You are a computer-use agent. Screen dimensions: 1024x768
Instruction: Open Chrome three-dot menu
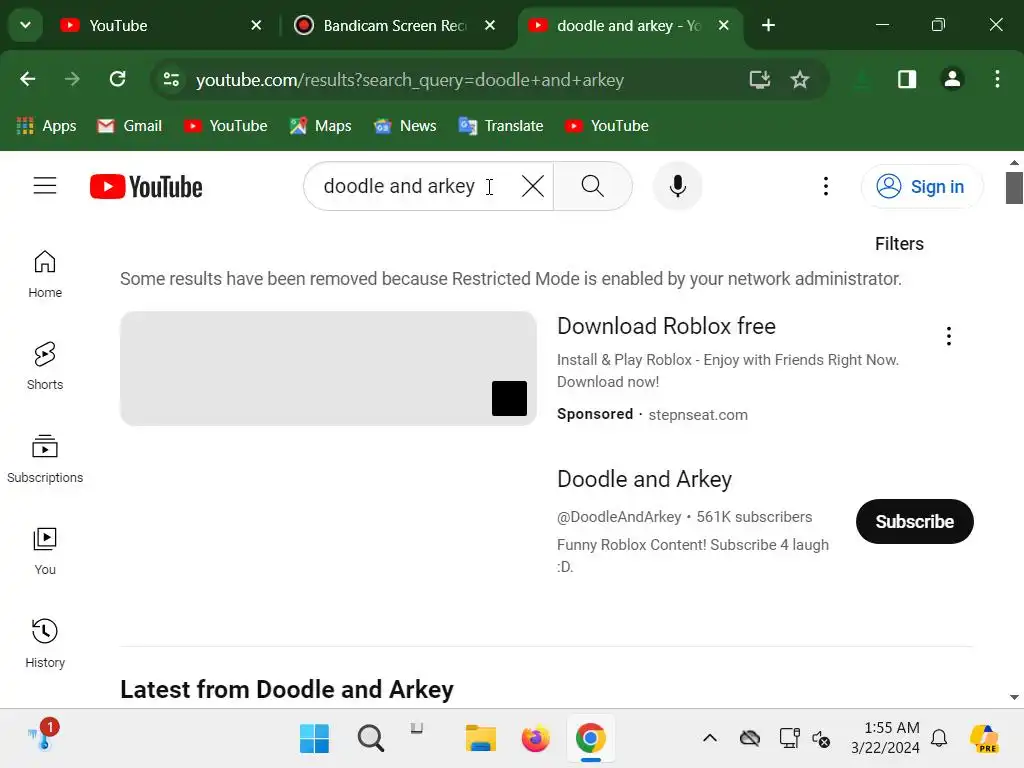tap(997, 80)
